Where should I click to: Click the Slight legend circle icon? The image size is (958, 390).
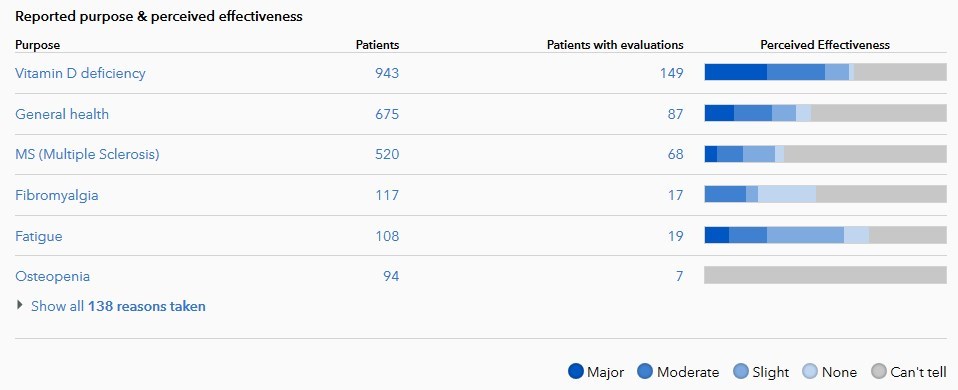tap(741, 371)
